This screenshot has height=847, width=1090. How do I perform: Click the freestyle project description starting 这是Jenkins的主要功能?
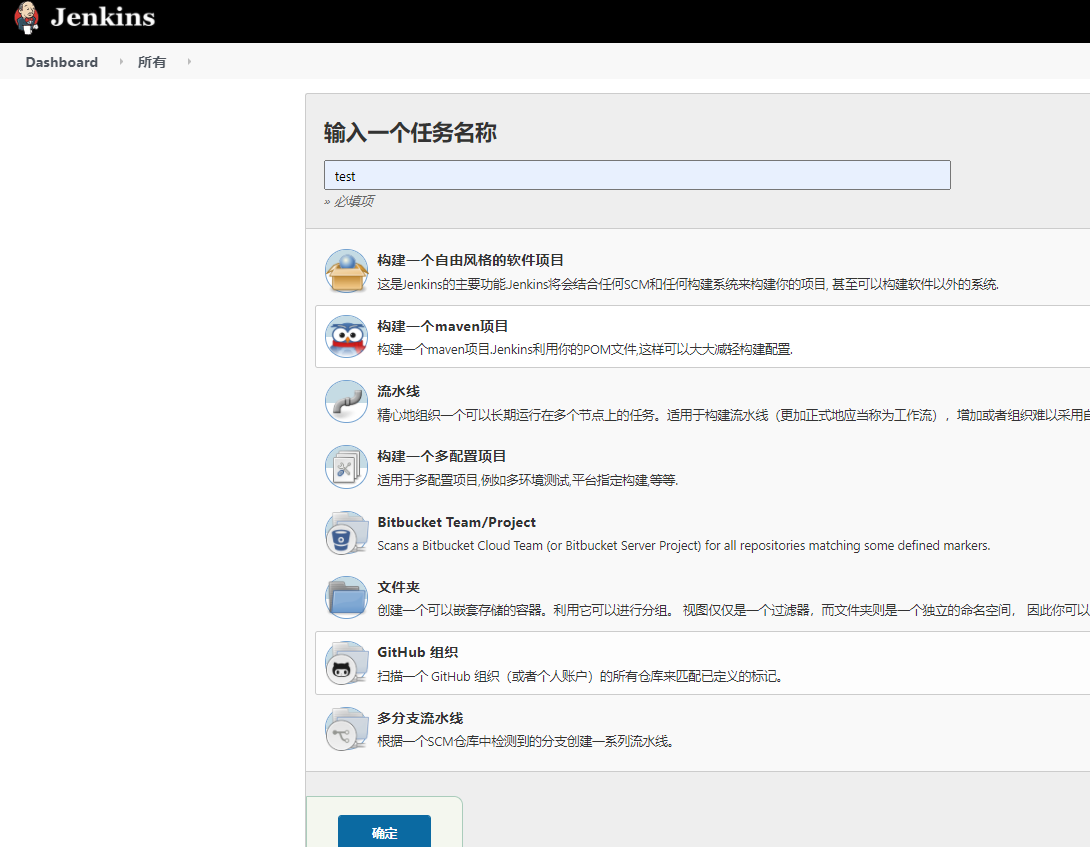[x=688, y=284]
